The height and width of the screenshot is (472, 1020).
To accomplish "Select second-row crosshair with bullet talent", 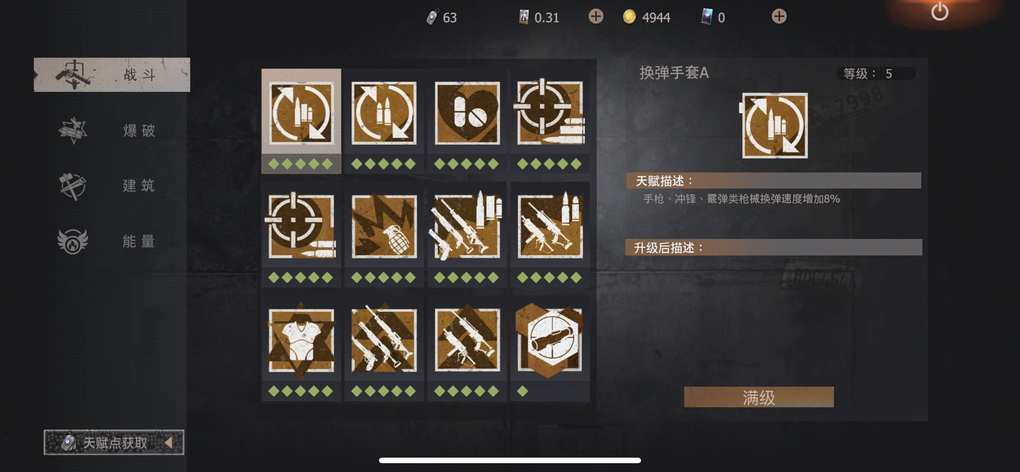I will tap(301, 226).
